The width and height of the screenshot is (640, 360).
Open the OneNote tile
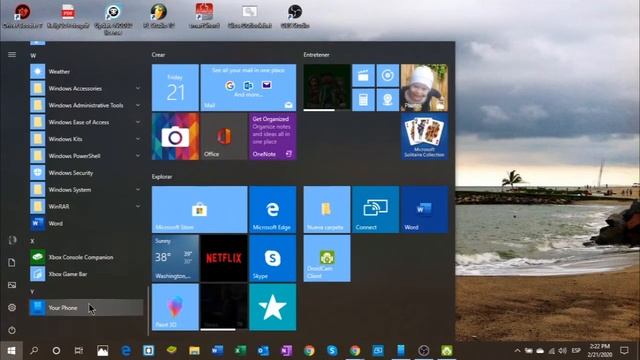click(273, 136)
